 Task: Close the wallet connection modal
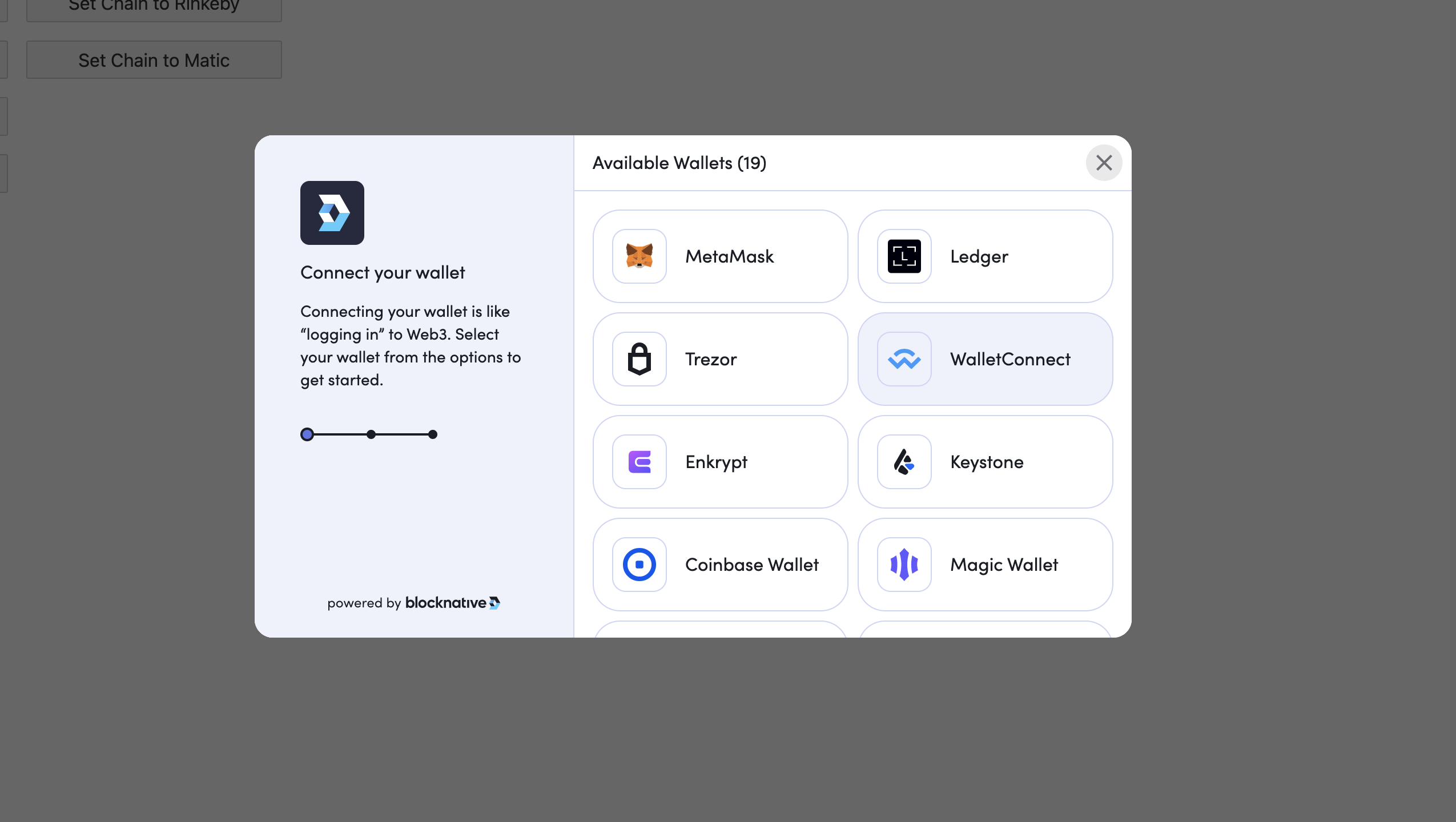(x=1104, y=163)
